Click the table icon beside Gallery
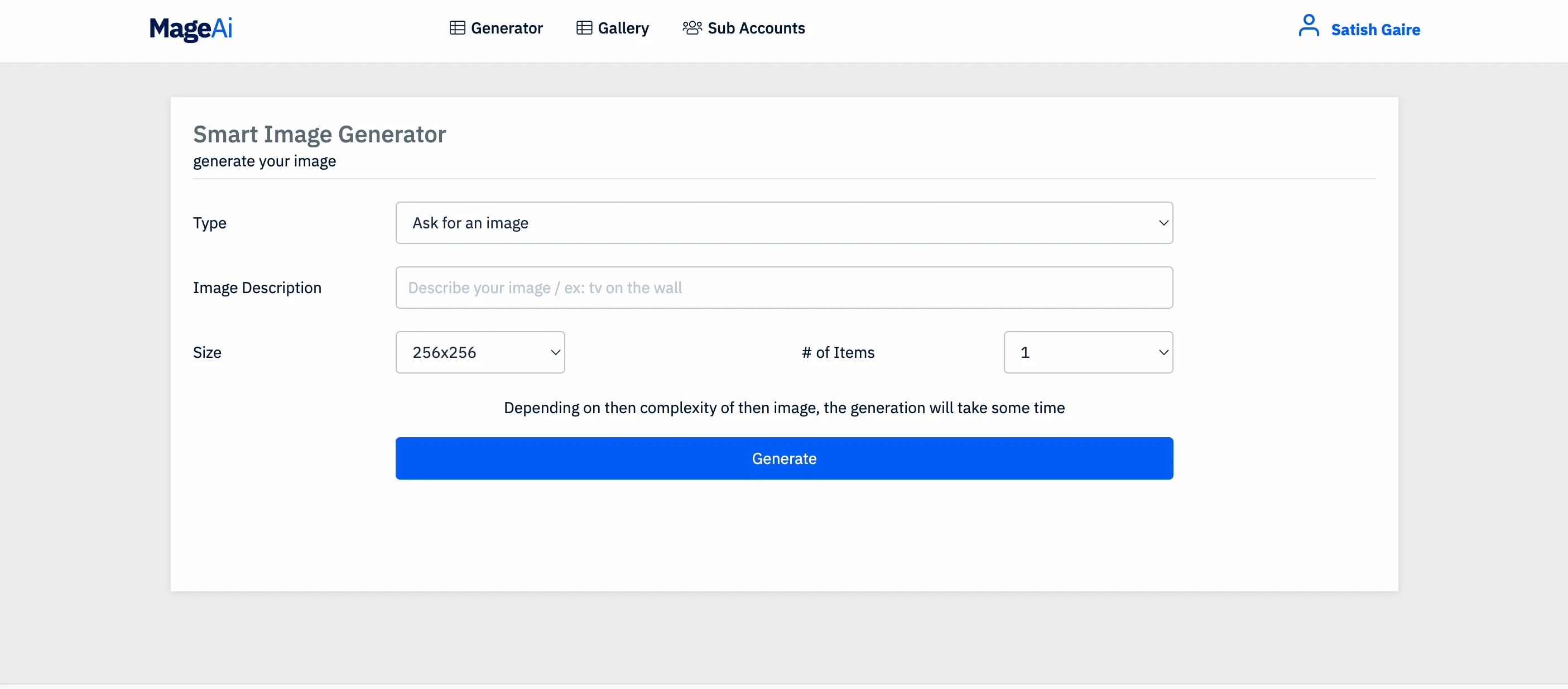 (584, 28)
